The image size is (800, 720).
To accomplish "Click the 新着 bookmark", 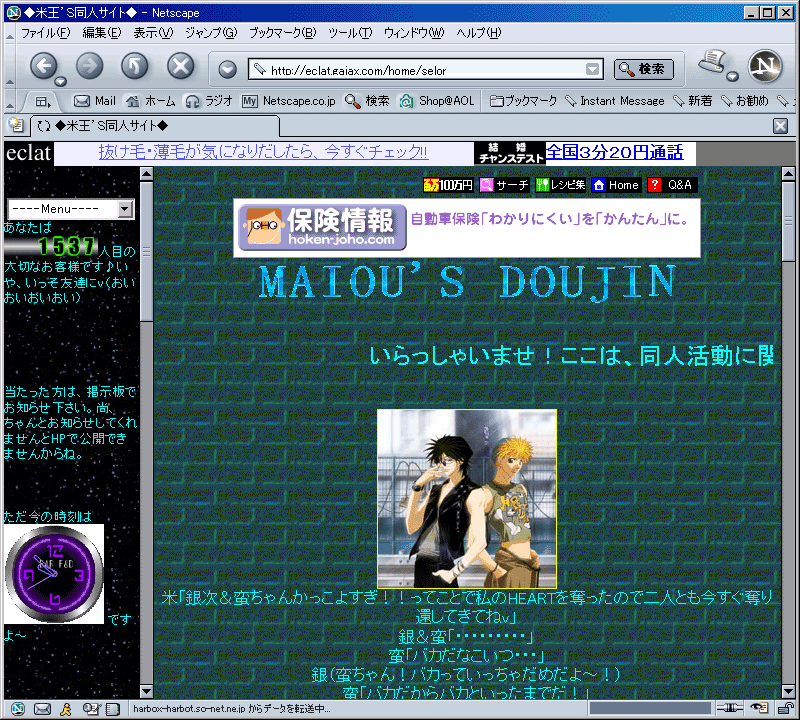I will 692,101.
